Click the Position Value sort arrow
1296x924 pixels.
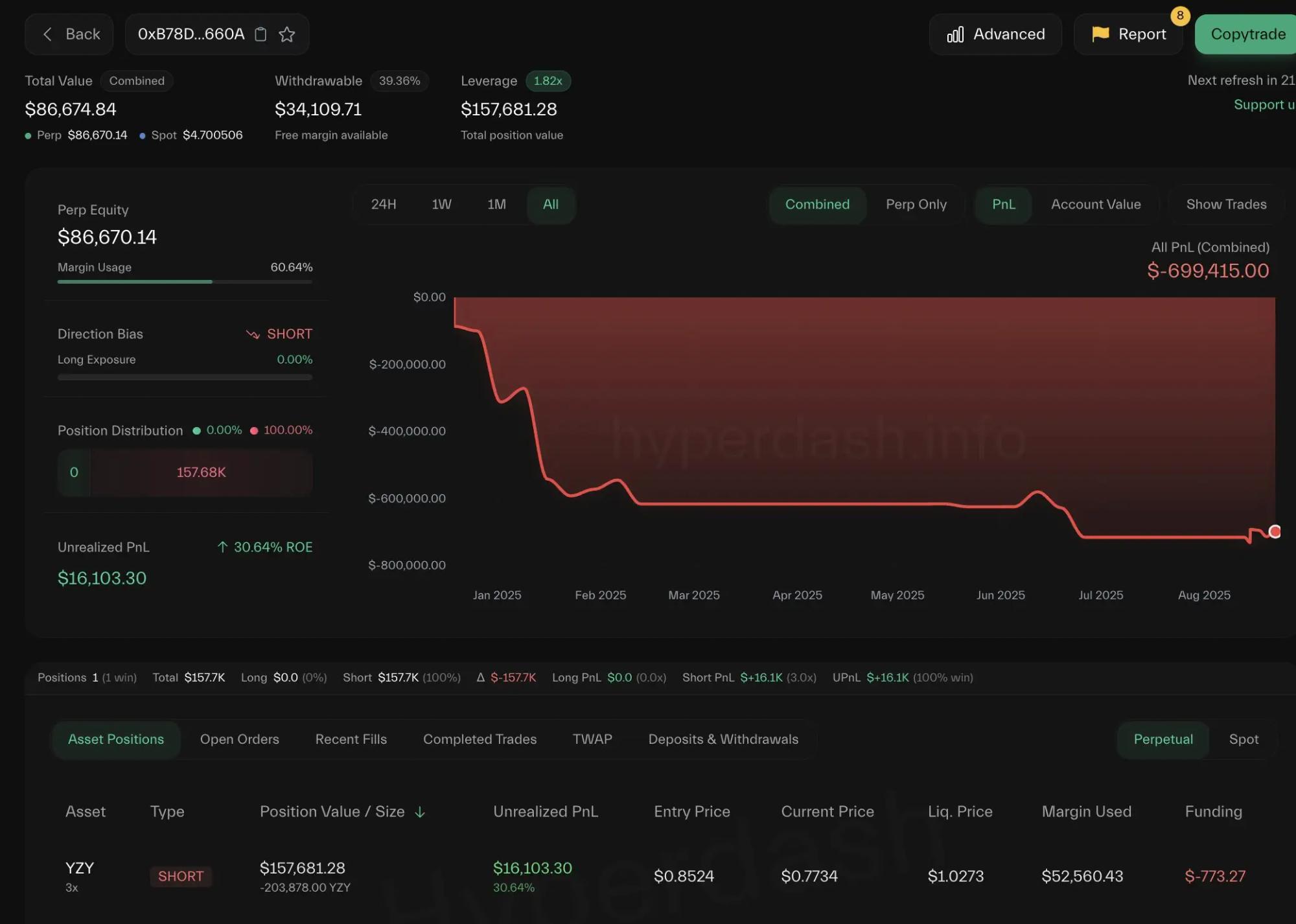pos(420,812)
